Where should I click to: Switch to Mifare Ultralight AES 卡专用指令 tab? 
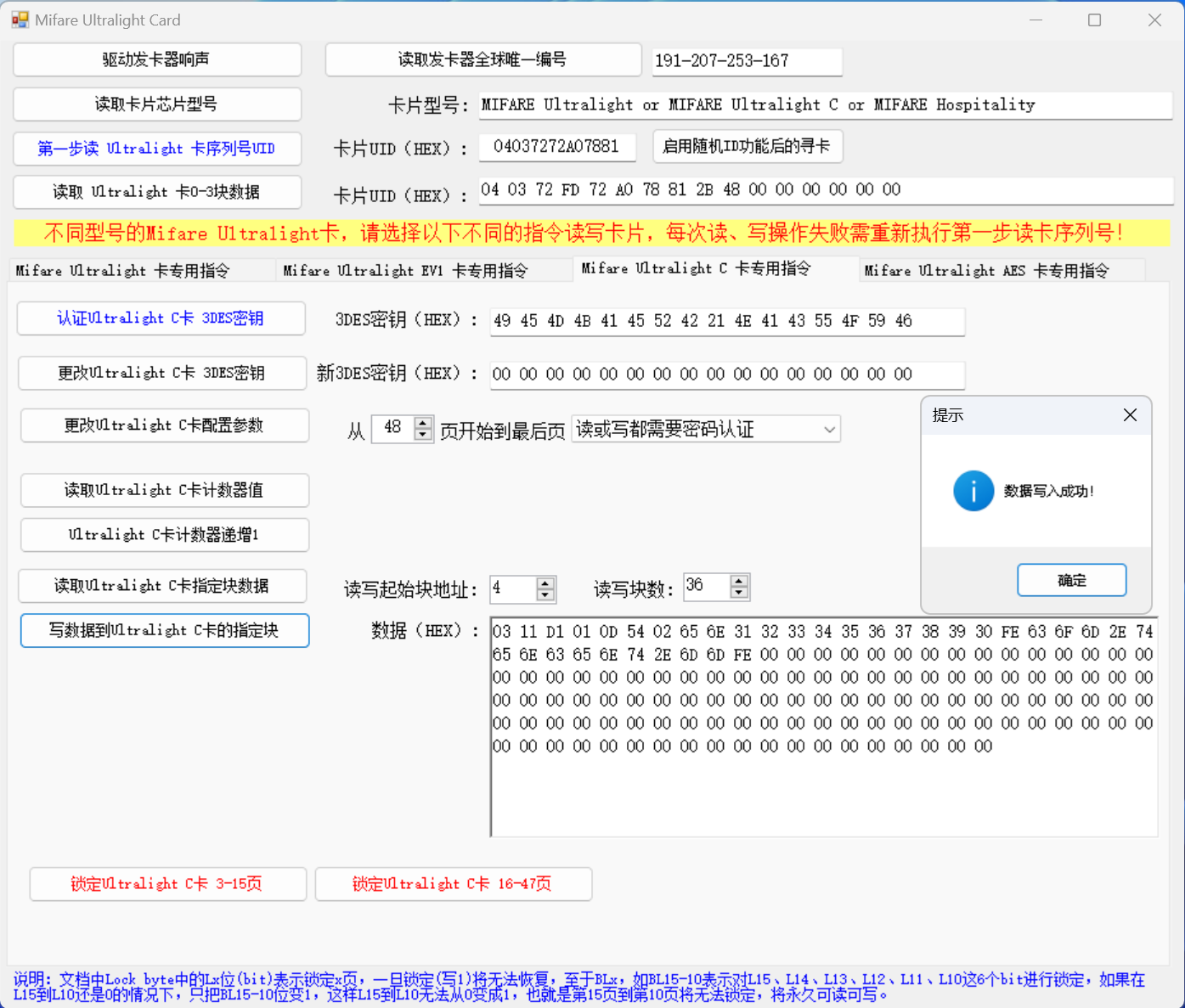tap(986, 271)
